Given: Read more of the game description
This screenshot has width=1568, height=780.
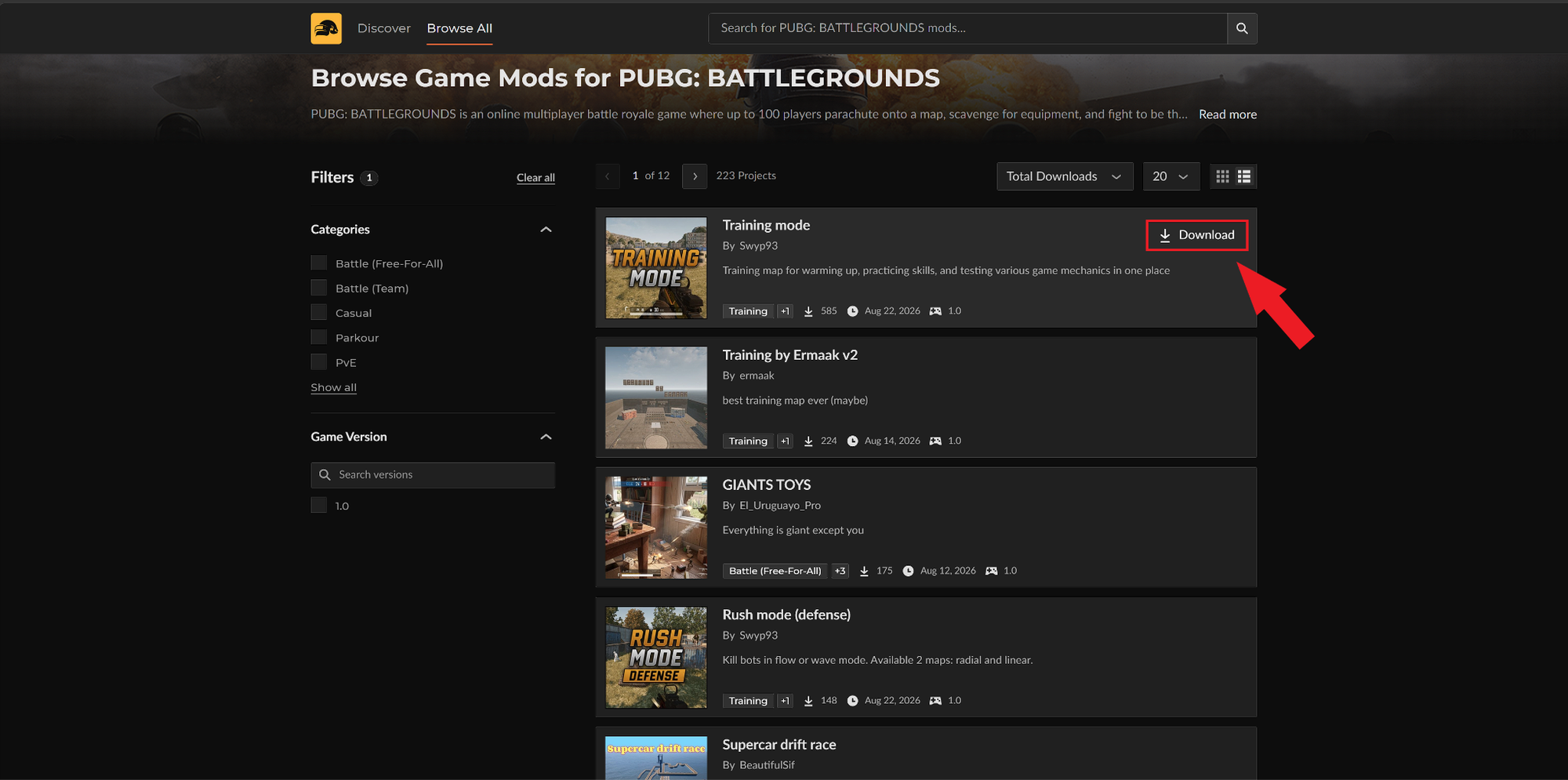Looking at the screenshot, I should click(1228, 114).
